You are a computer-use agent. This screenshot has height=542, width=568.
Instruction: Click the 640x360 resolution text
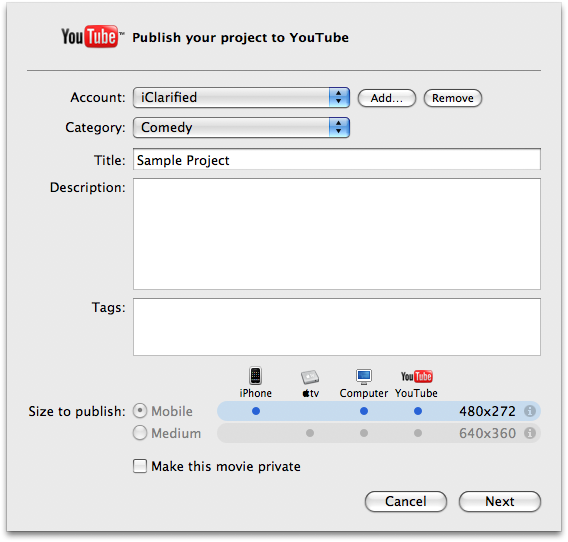487,433
